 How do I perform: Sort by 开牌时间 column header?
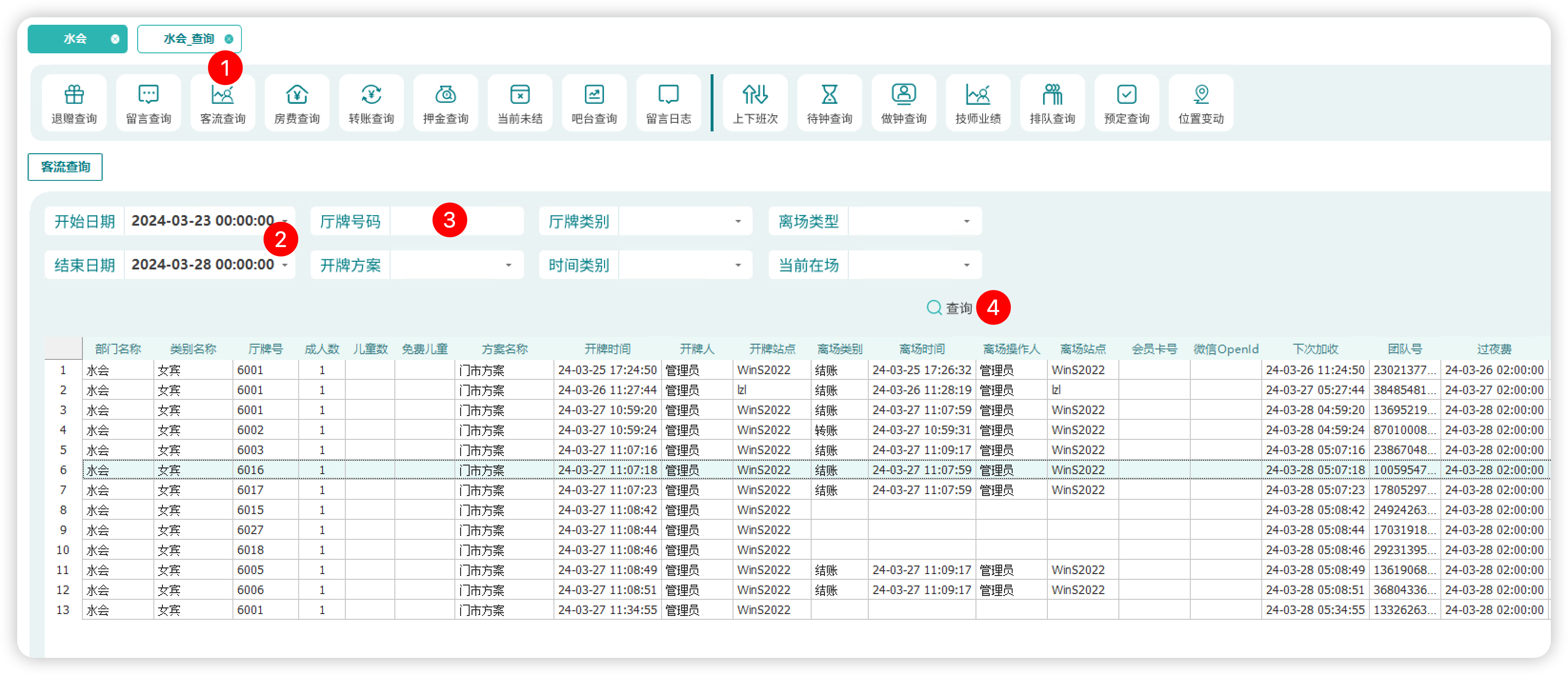click(607, 348)
